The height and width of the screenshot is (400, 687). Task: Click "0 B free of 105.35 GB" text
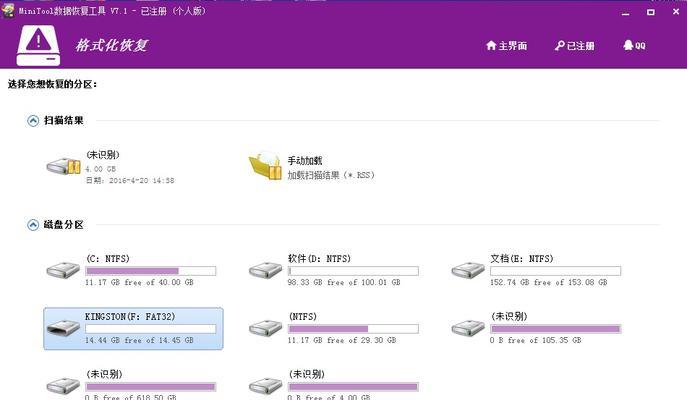tap(536, 340)
